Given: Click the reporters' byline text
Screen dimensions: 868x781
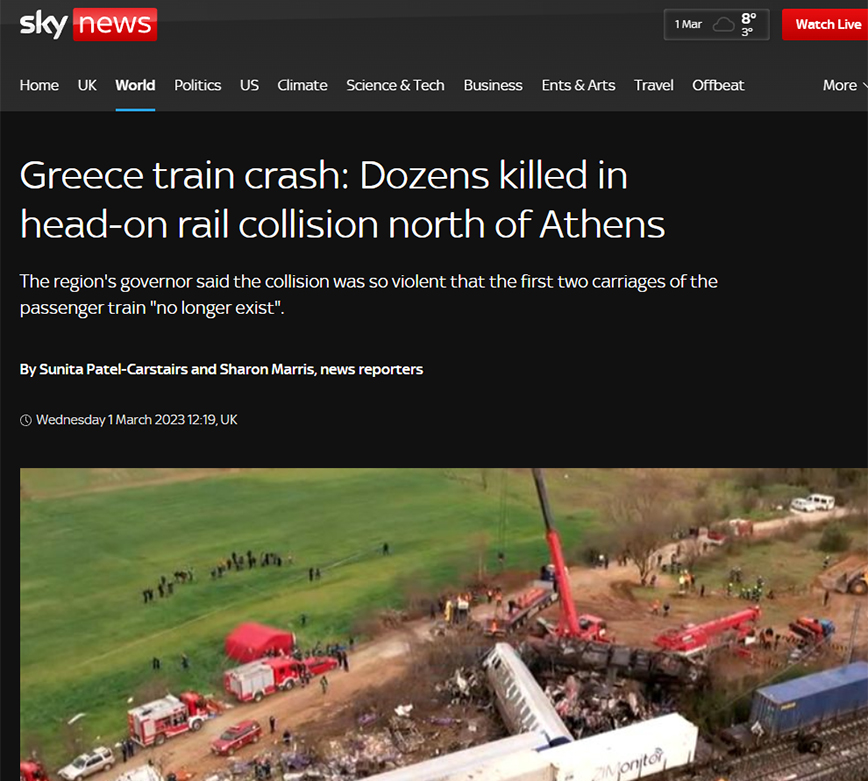Looking at the screenshot, I should pos(221,369).
